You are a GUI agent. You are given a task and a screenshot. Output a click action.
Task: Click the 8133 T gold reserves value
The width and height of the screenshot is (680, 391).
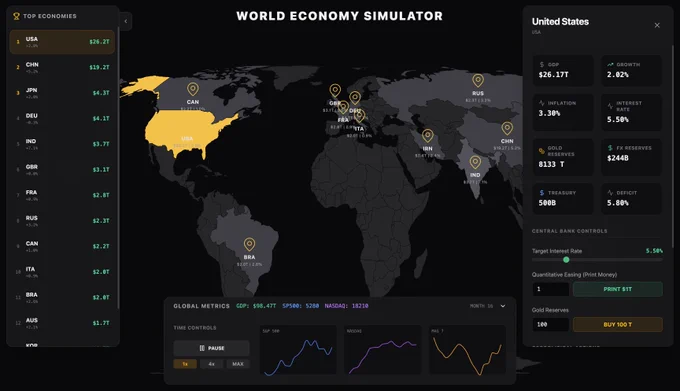point(551,164)
